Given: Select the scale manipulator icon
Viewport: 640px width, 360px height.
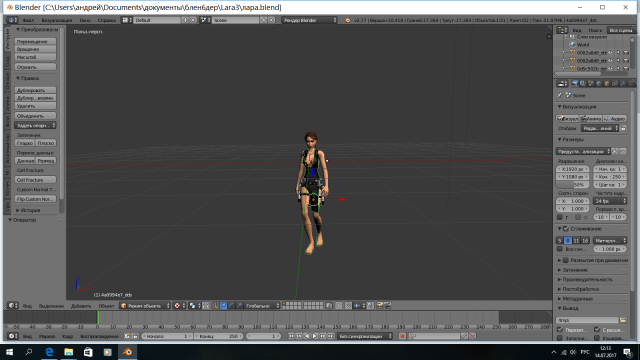Looking at the screenshot, I should click(x=240, y=306).
